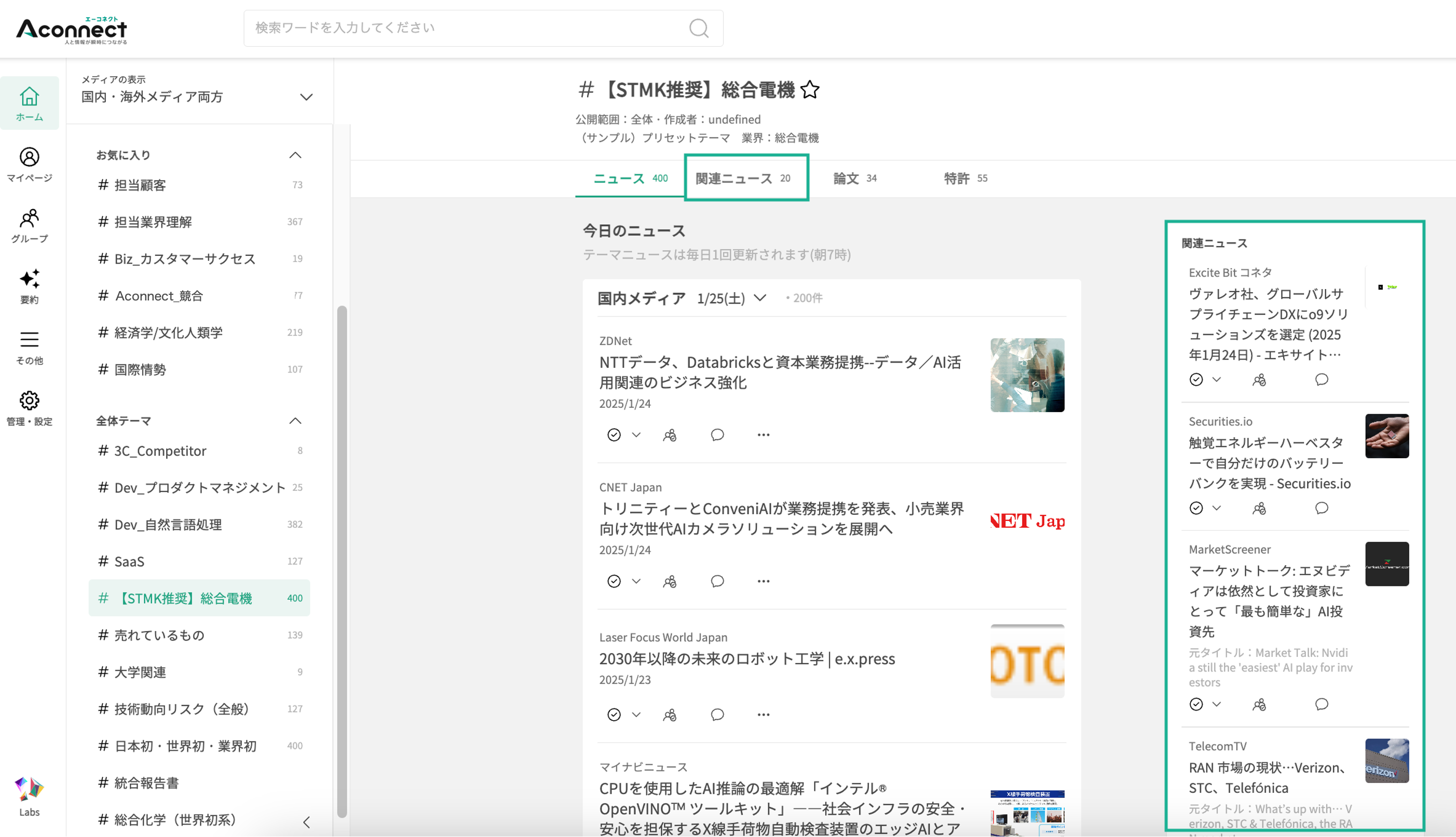The image size is (1456, 837).
Task: Favorite theme with star icon
Action: pos(810,90)
